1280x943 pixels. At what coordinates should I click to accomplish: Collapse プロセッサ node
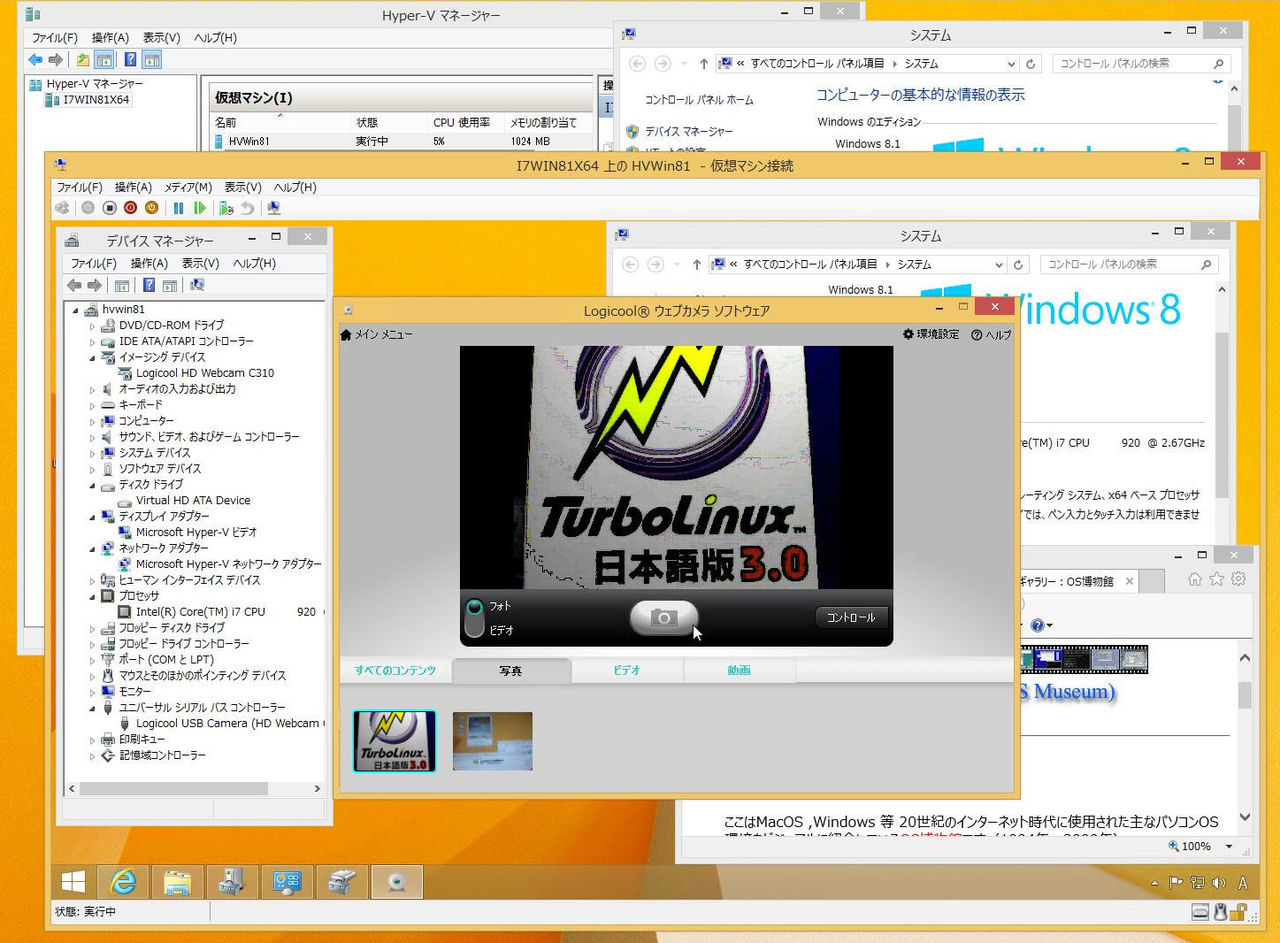click(x=93, y=596)
